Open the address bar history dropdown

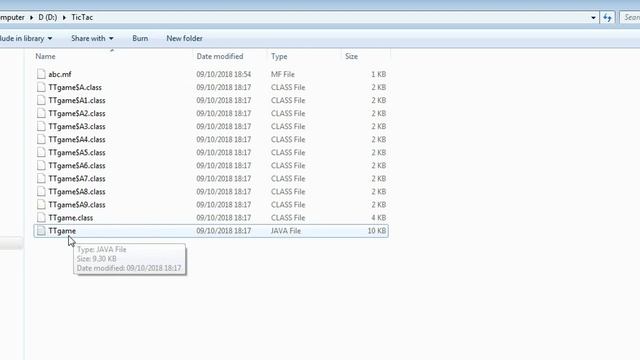tap(593, 18)
